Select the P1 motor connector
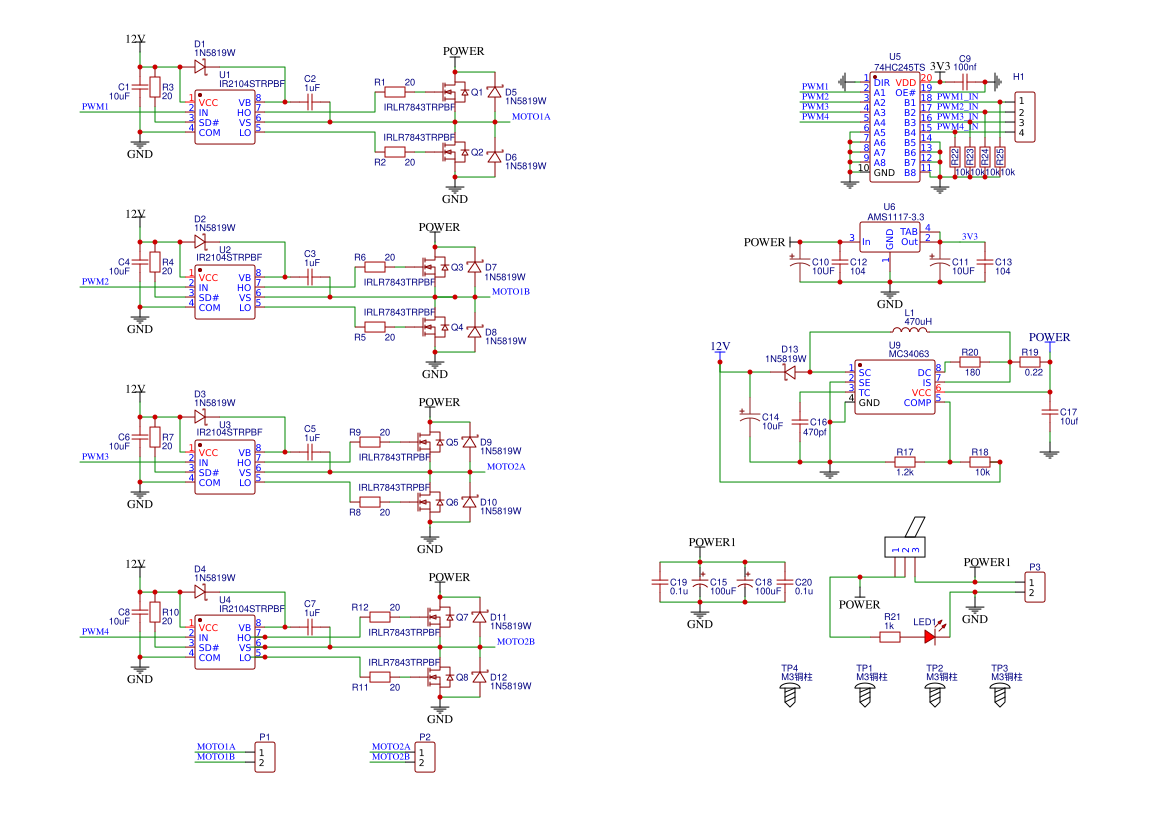This screenshot has width=1169, height=828. coord(265,757)
